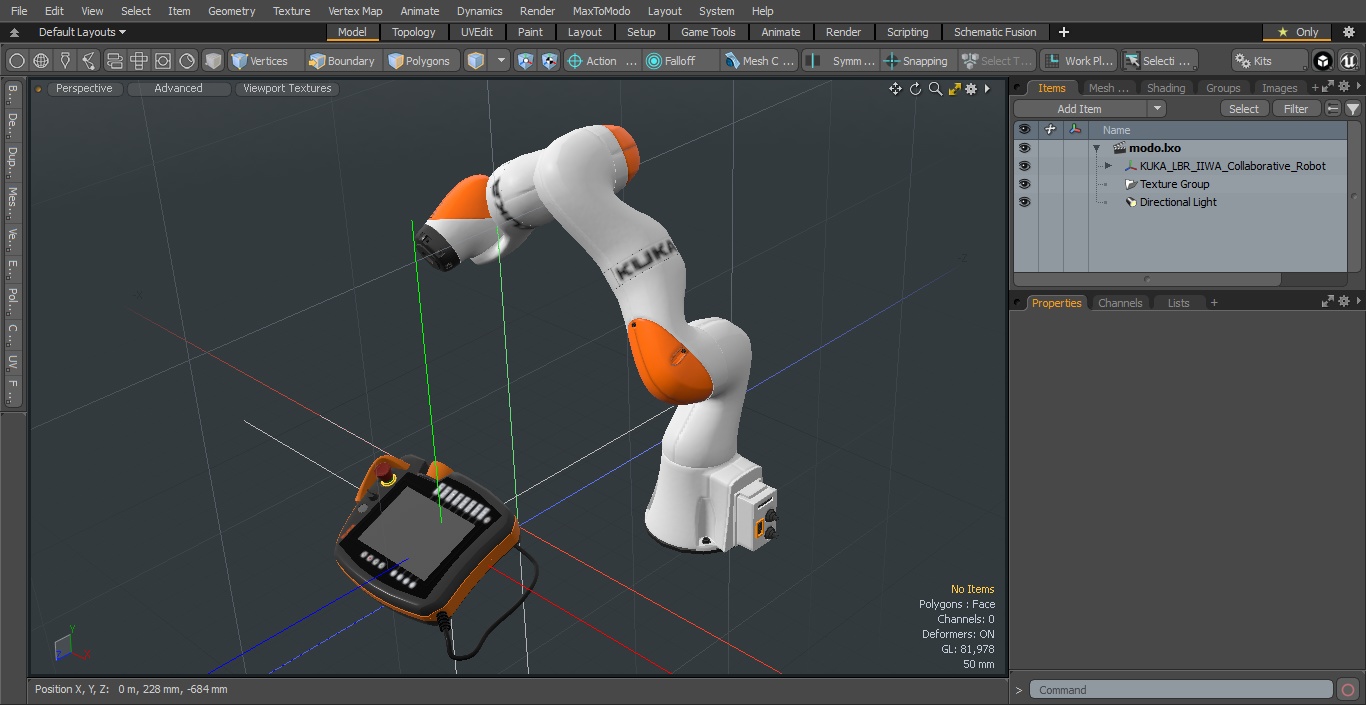
Task: Collapse the modo.lxo scene tree
Action: (1096, 148)
